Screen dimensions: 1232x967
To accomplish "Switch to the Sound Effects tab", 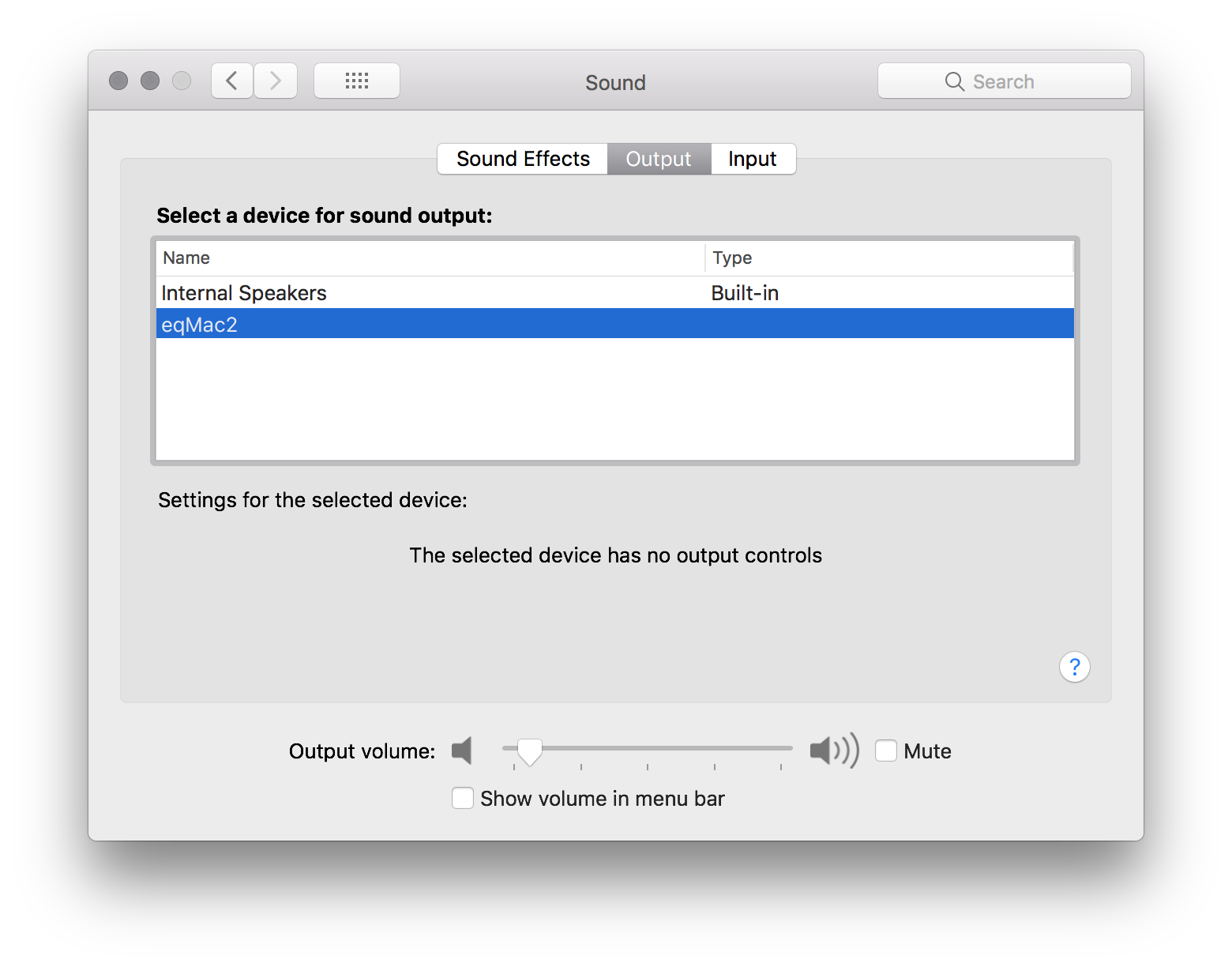I will coord(523,159).
